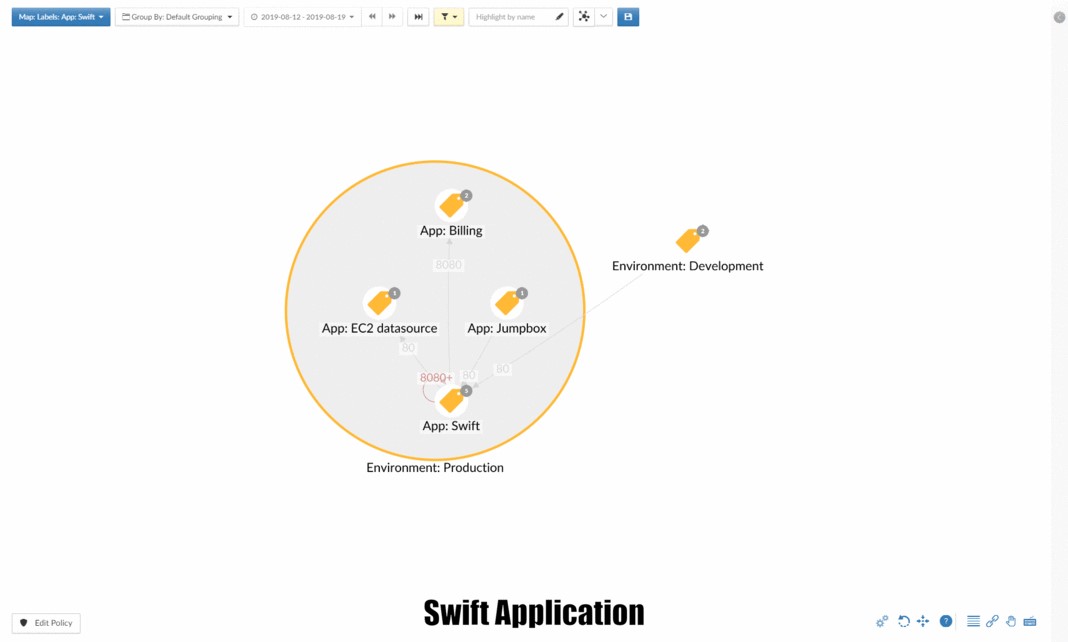Open the gears settings icon
Viewport: 1068px width, 642px height.
pos(882,621)
